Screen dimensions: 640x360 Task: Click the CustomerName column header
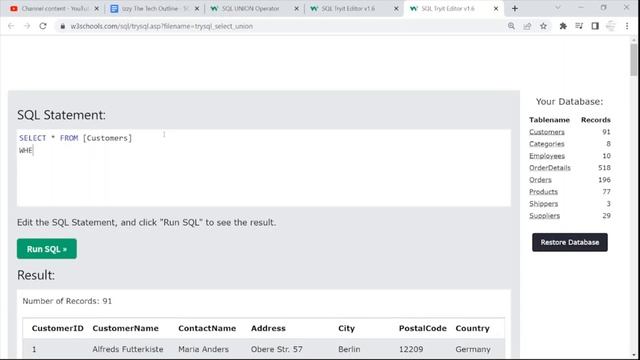(125, 329)
